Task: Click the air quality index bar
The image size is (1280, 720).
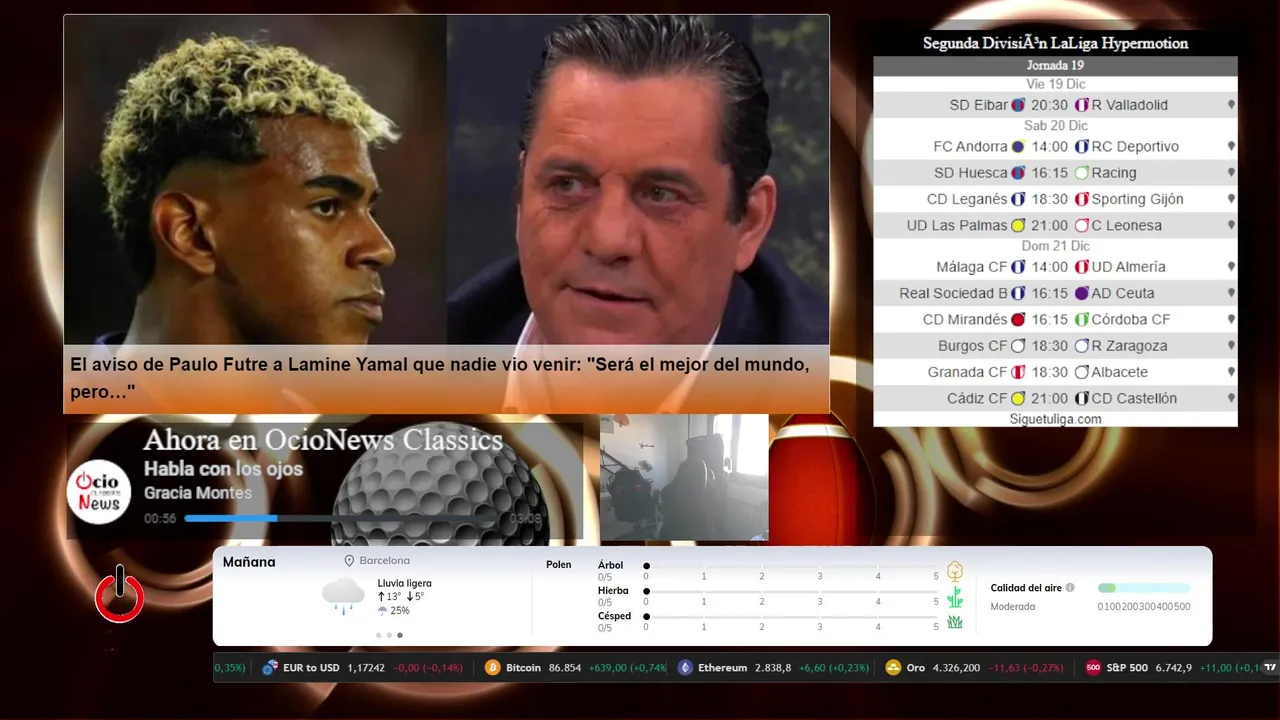Action: coord(1144,588)
